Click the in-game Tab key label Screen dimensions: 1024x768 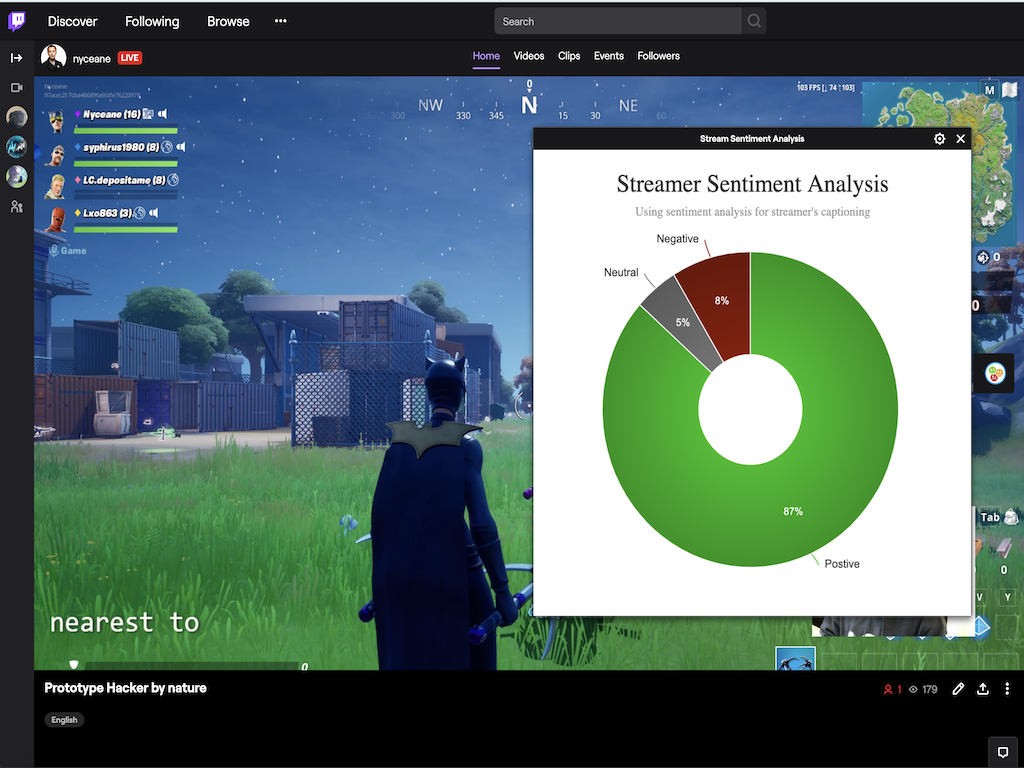click(x=989, y=517)
